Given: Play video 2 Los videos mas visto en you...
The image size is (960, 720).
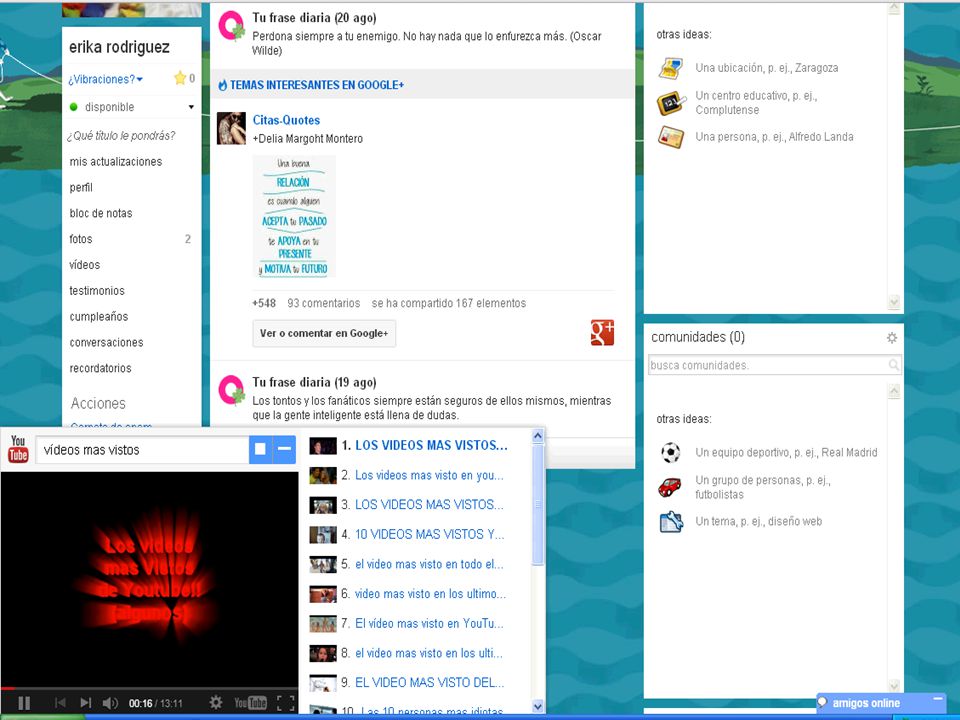Looking at the screenshot, I should (429, 475).
